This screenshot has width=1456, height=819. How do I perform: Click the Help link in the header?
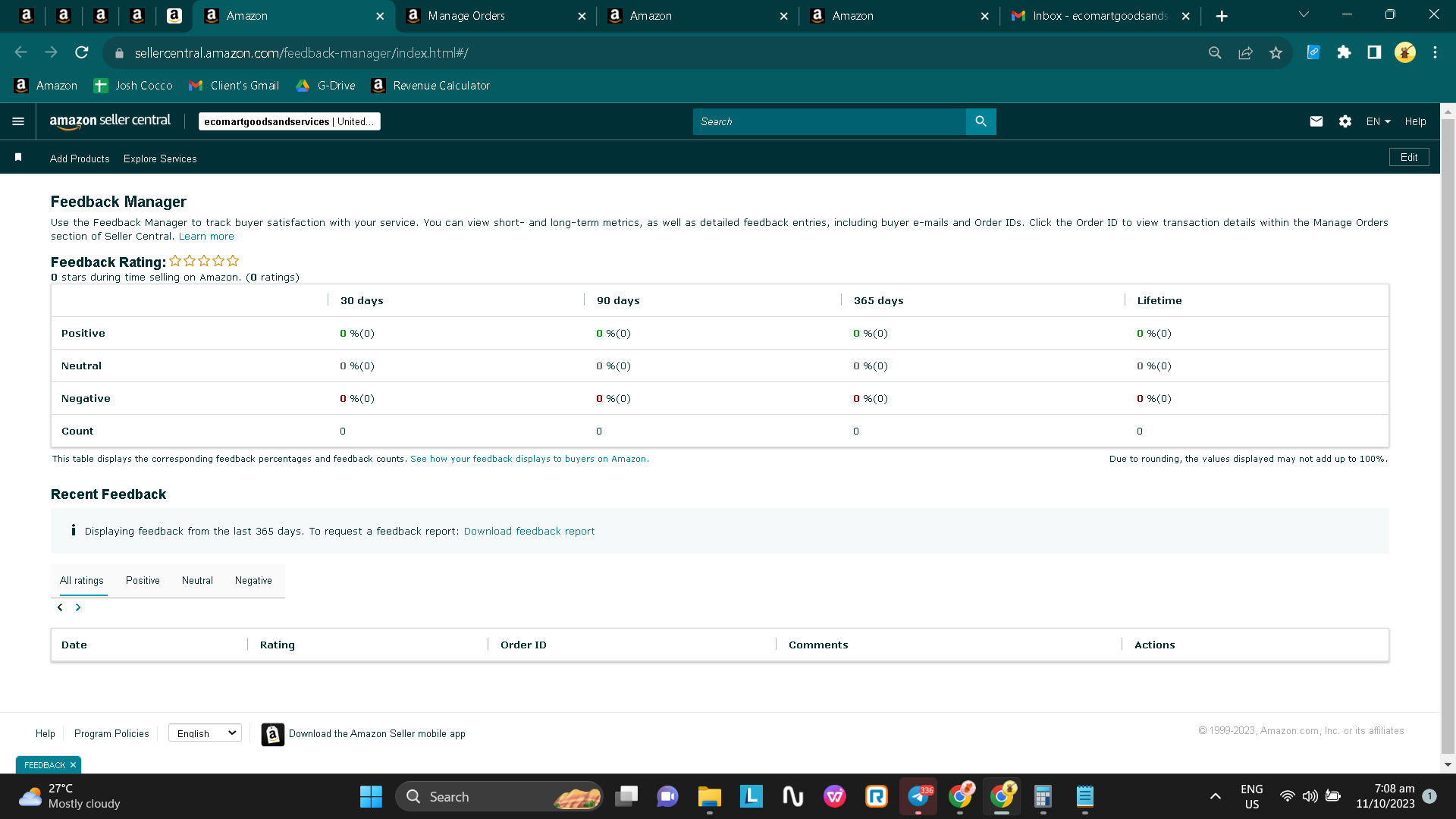click(1415, 121)
